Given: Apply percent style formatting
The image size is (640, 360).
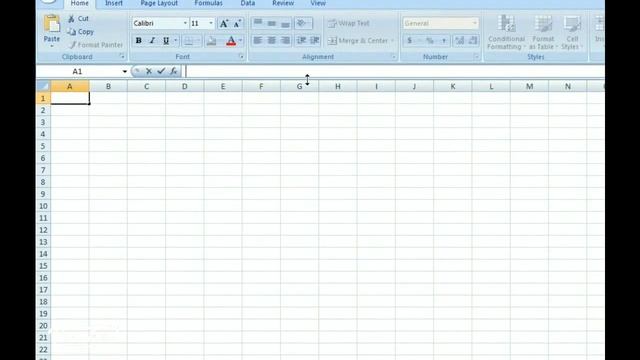Looking at the screenshot, I should (430, 40).
